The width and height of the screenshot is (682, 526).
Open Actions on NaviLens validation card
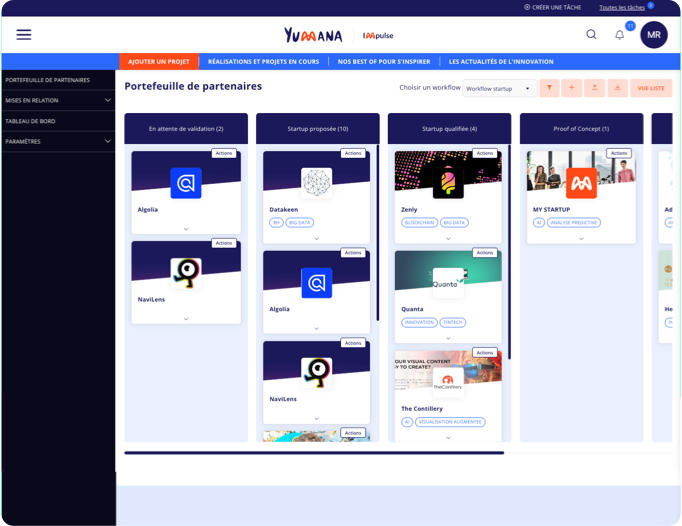point(224,243)
